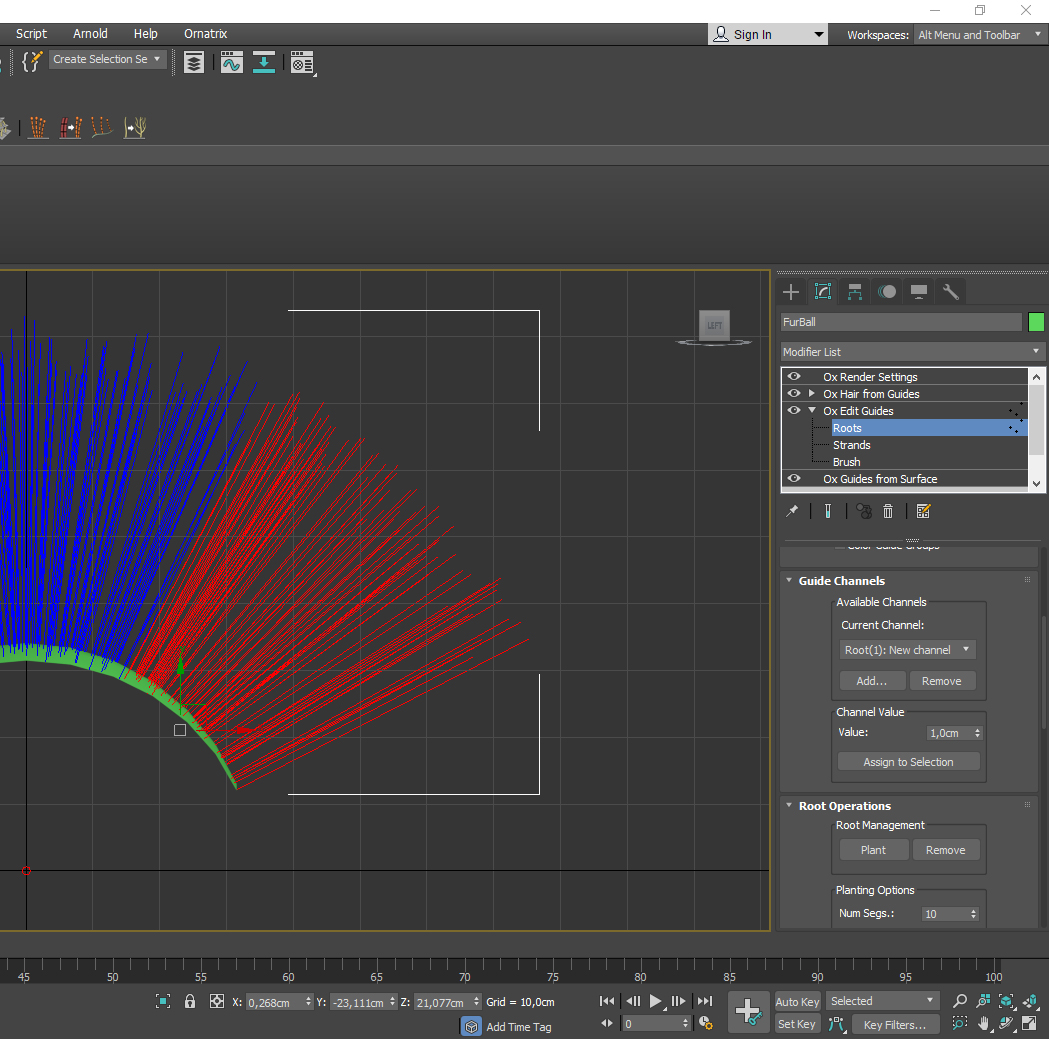The width and height of the screenshot is (1049, 1039).
Task: Expand the Ox Hair from Guides modifier
Action: click(x=812, y=394)
